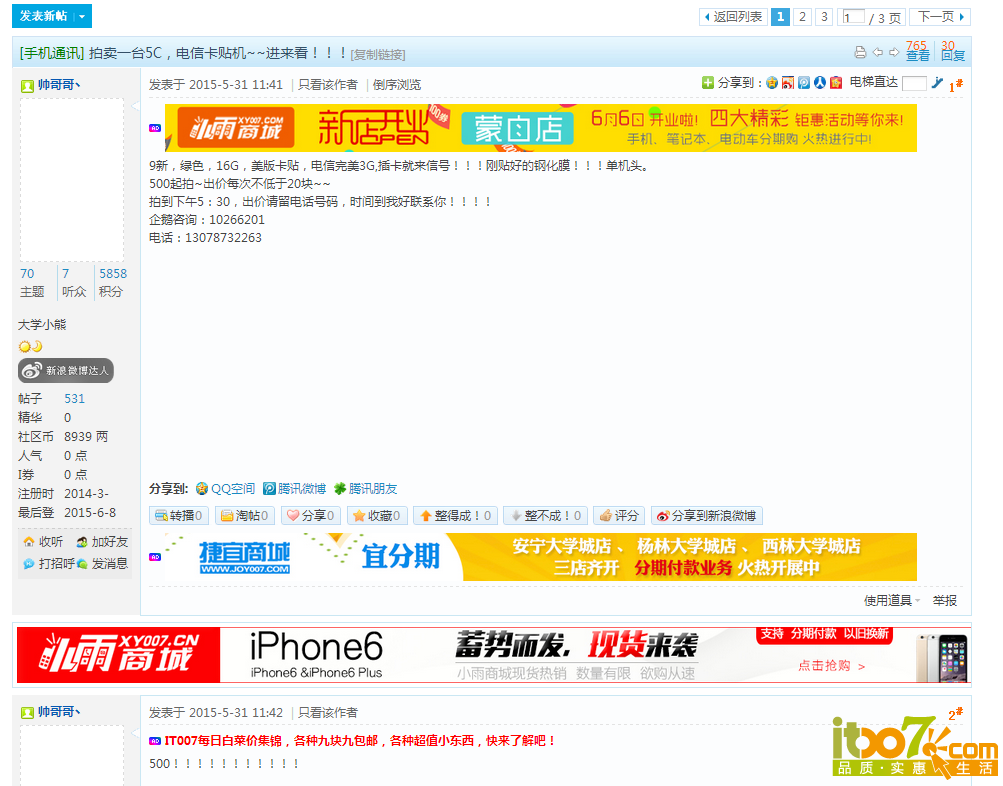Select page 1 in pagination
1003x786 pixels.
(780, 17)
